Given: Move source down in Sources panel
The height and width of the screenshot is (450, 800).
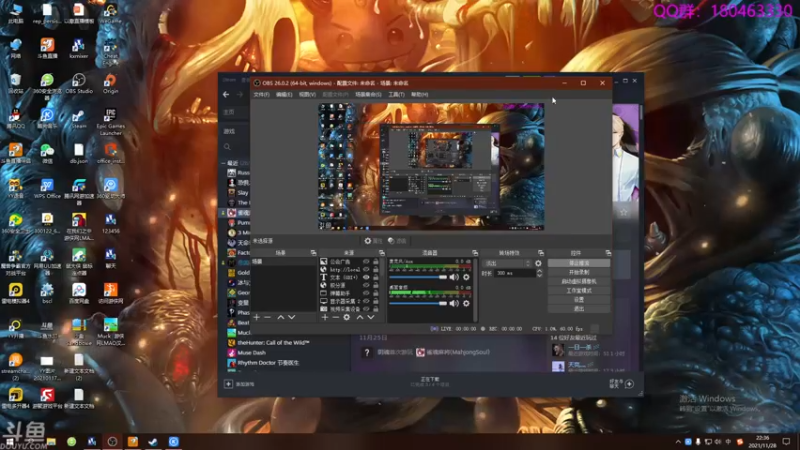Looking at the screenshot, I should [x=371, y=317].
